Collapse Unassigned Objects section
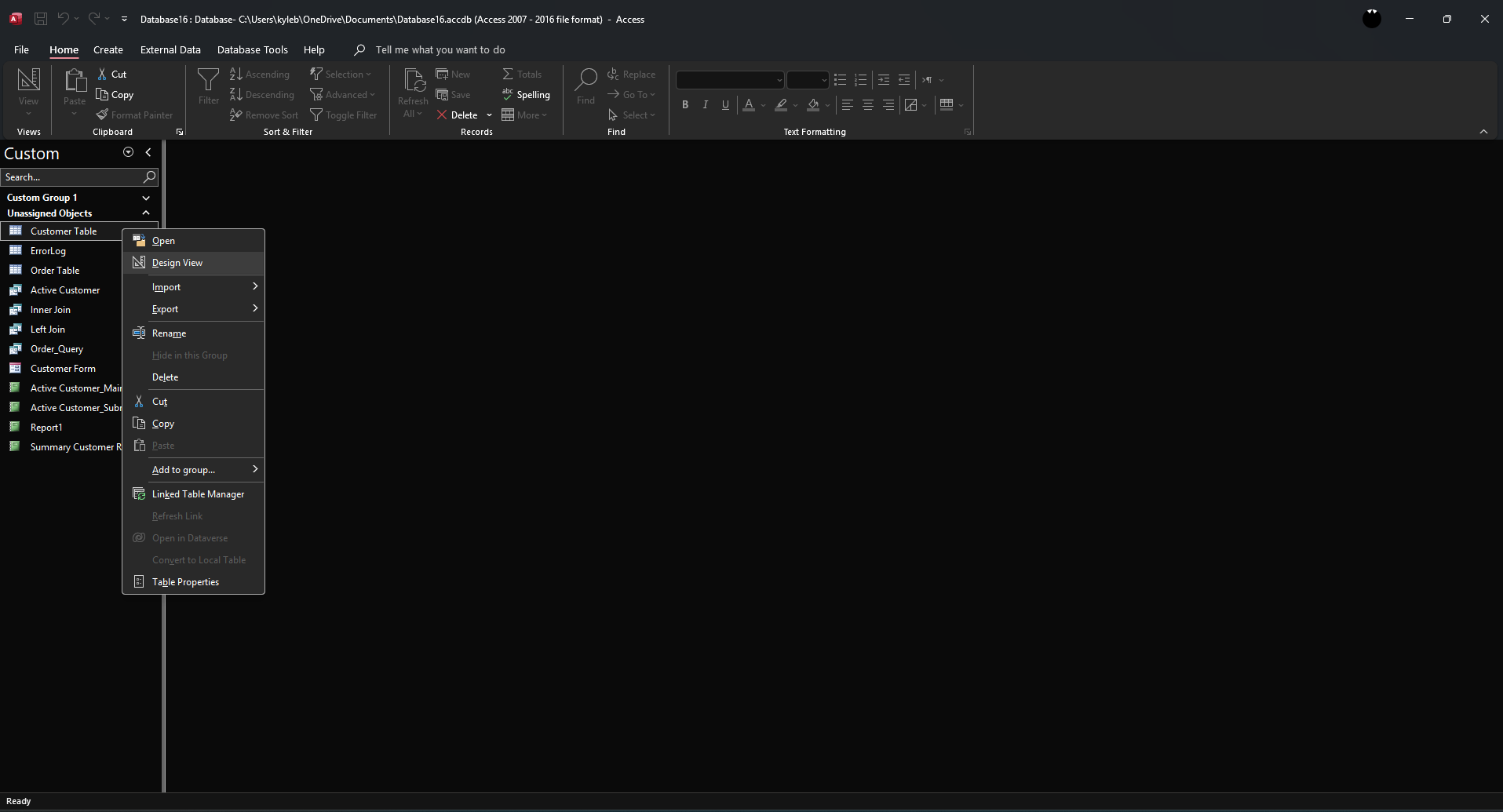 click(x=146, y=213)
